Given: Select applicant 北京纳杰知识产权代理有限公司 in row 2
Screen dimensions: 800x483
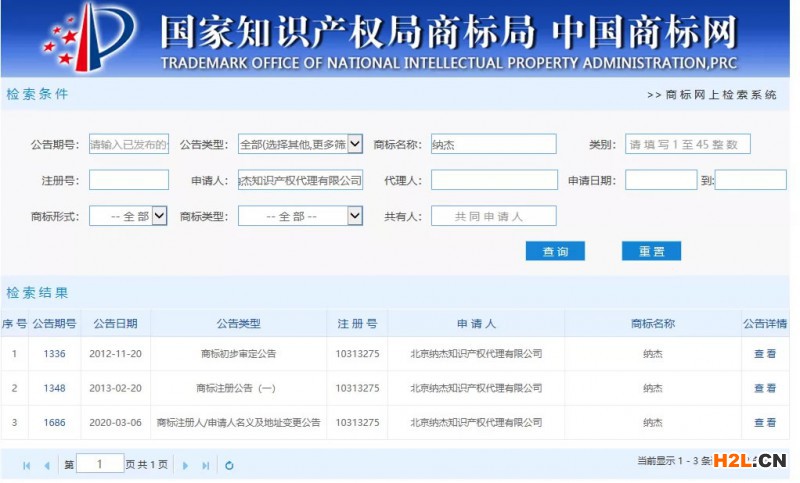Looking at the screenshot, I should [x=476, y=388].
